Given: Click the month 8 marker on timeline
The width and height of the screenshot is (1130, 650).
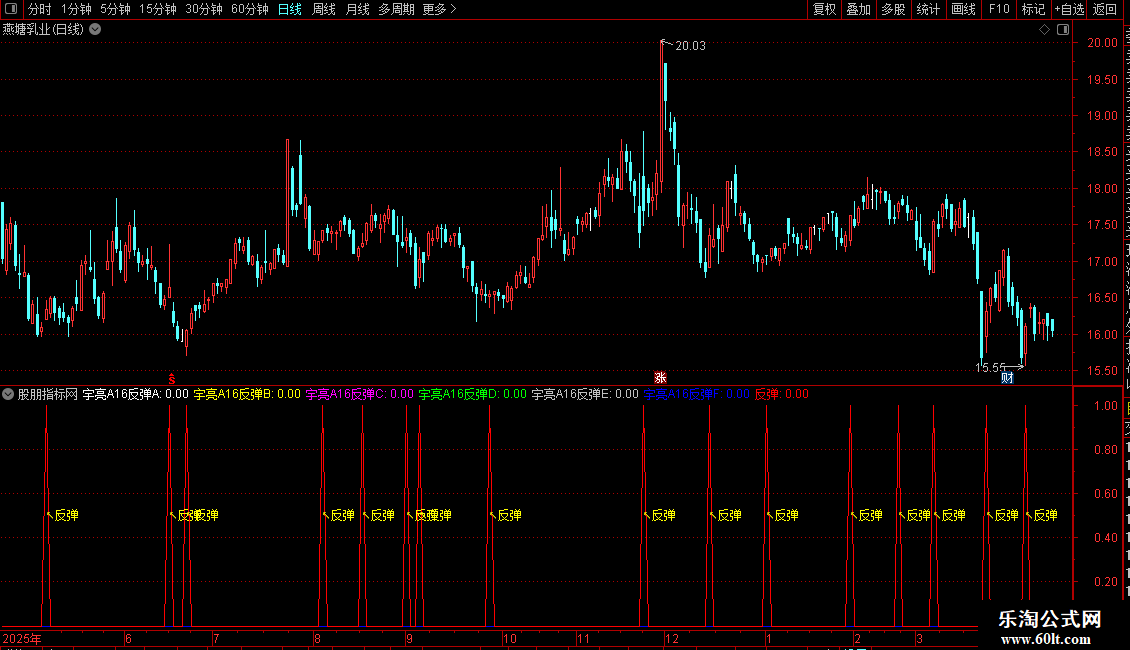Looking at the screenshot, I should pos(317,638).
